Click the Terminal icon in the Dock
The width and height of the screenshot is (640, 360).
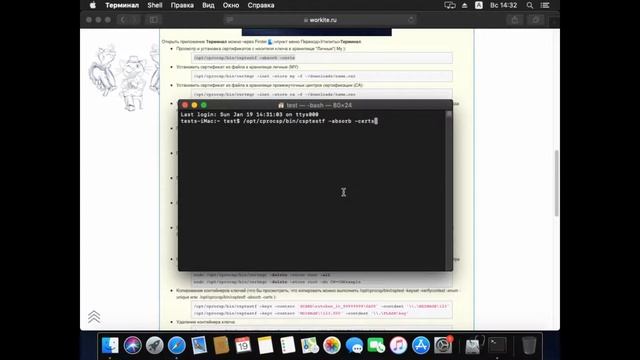point(498,346)
